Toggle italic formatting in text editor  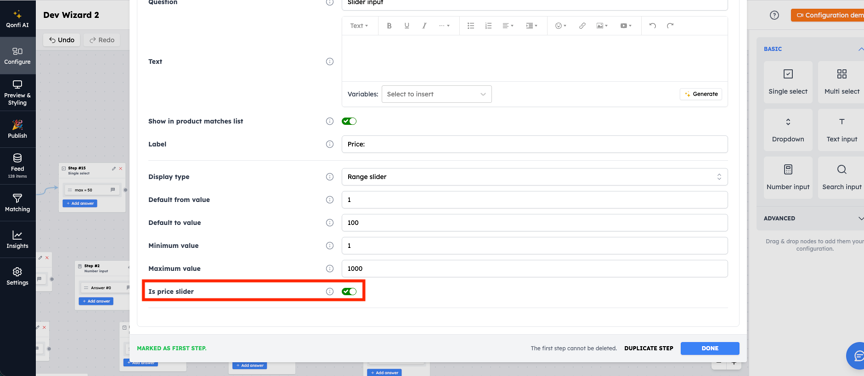coord(424,26)
